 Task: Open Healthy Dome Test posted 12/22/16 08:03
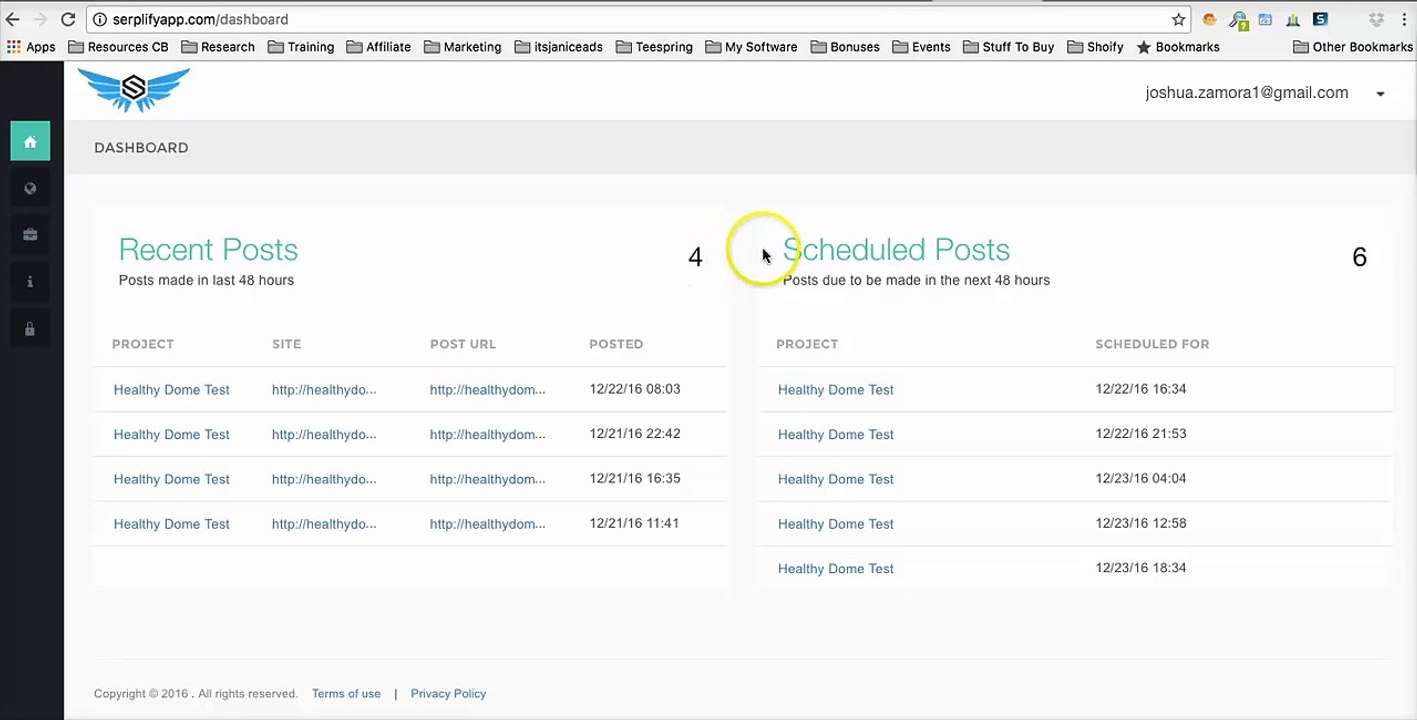(171, 390)
